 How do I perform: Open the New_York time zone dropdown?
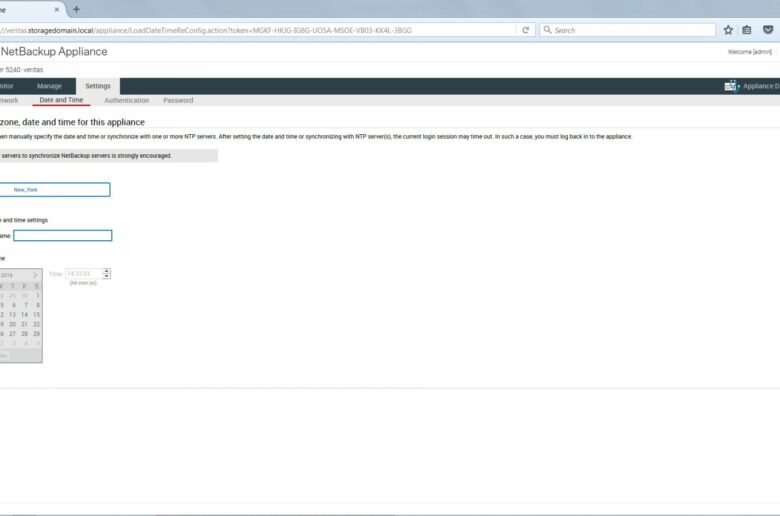pos(55,190)
